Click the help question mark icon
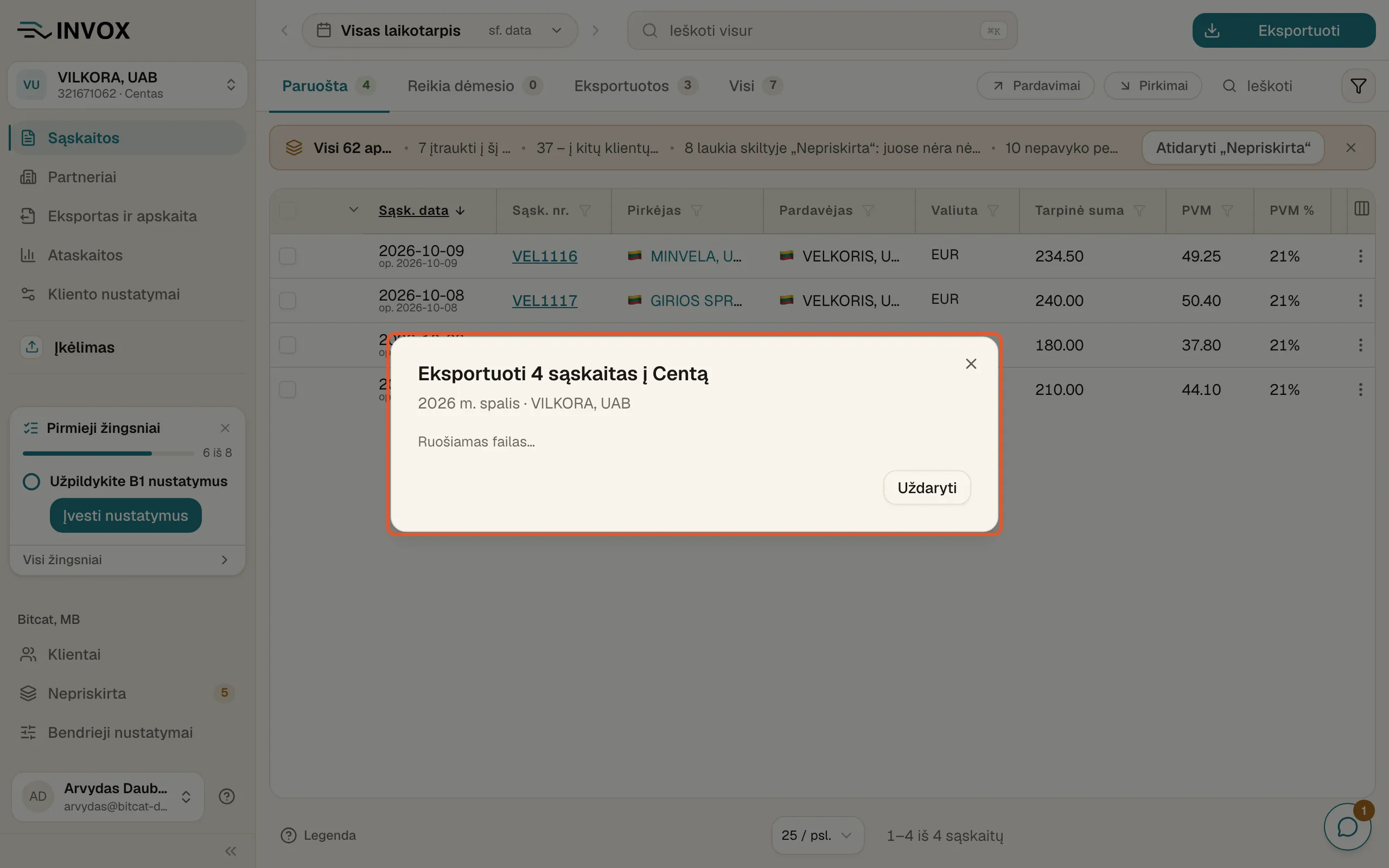The image size is (1389, 868). click(227, 796)
